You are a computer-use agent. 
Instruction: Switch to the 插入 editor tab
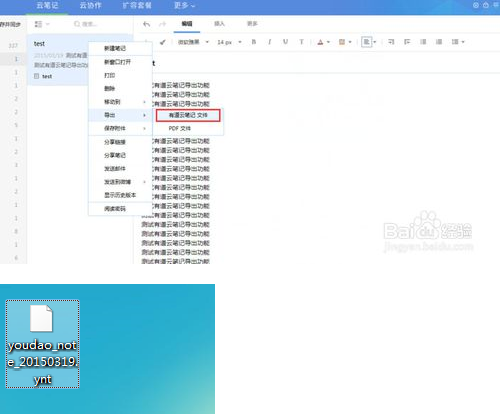point(219,24)
